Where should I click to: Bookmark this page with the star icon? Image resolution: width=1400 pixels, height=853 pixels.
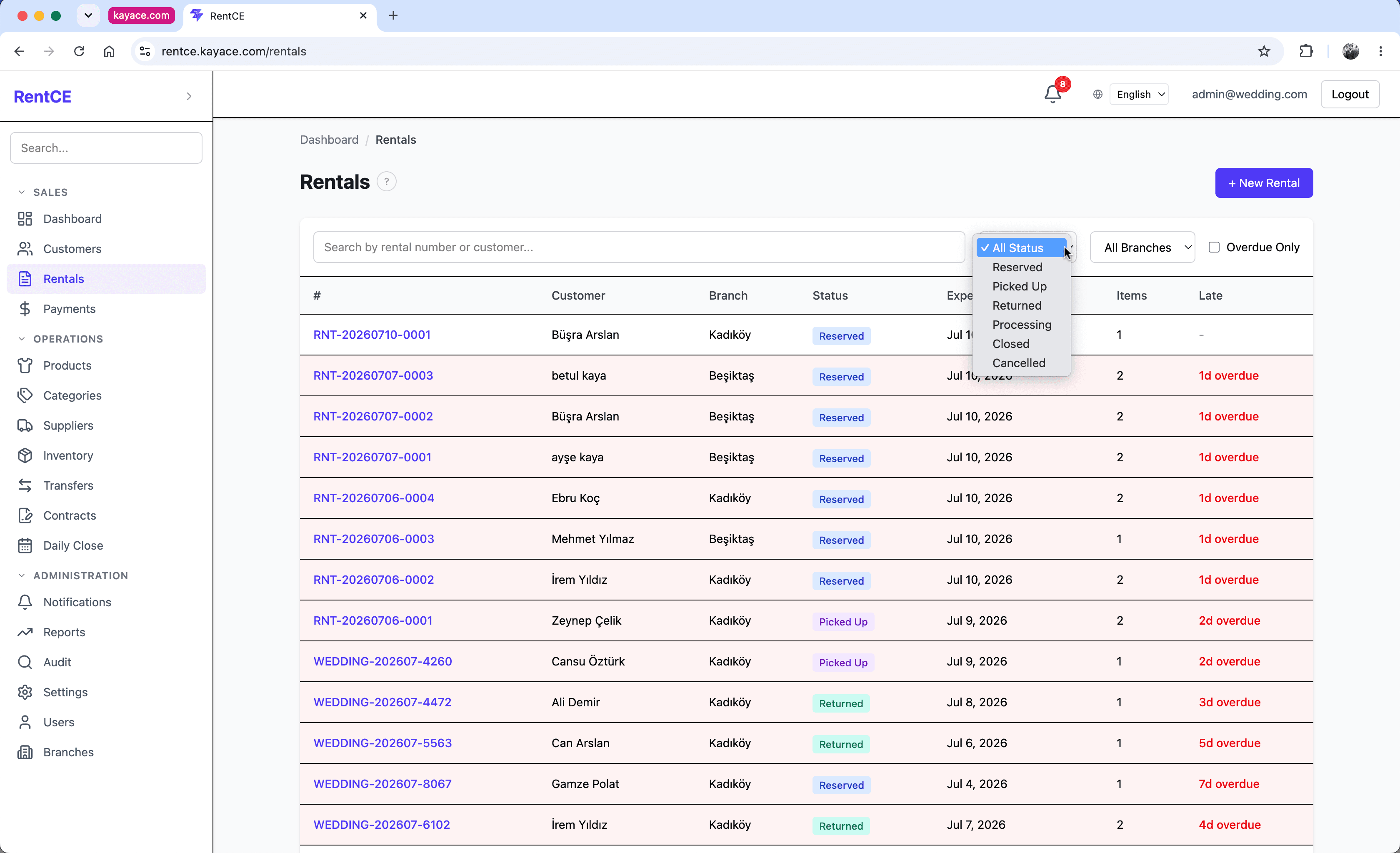[x=1264, y=51]
